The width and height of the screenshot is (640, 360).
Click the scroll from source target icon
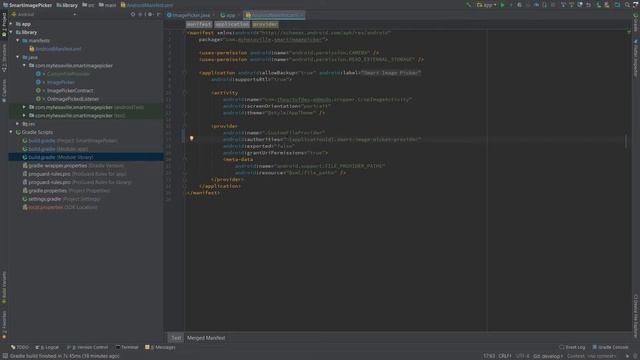pos(133,14)
